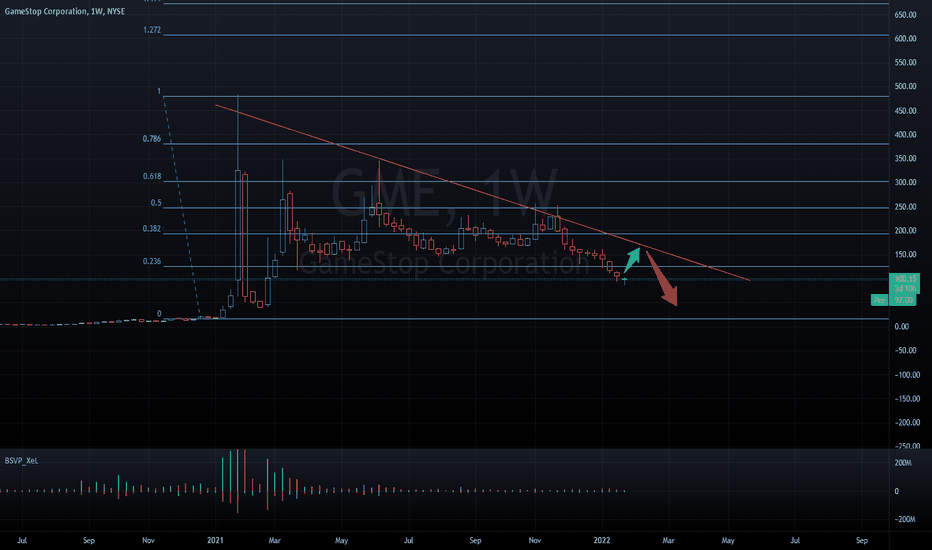Screen dimensions: 932x550
Task: Click the -100.00 price axis label
Action: (x=907, y=375)
